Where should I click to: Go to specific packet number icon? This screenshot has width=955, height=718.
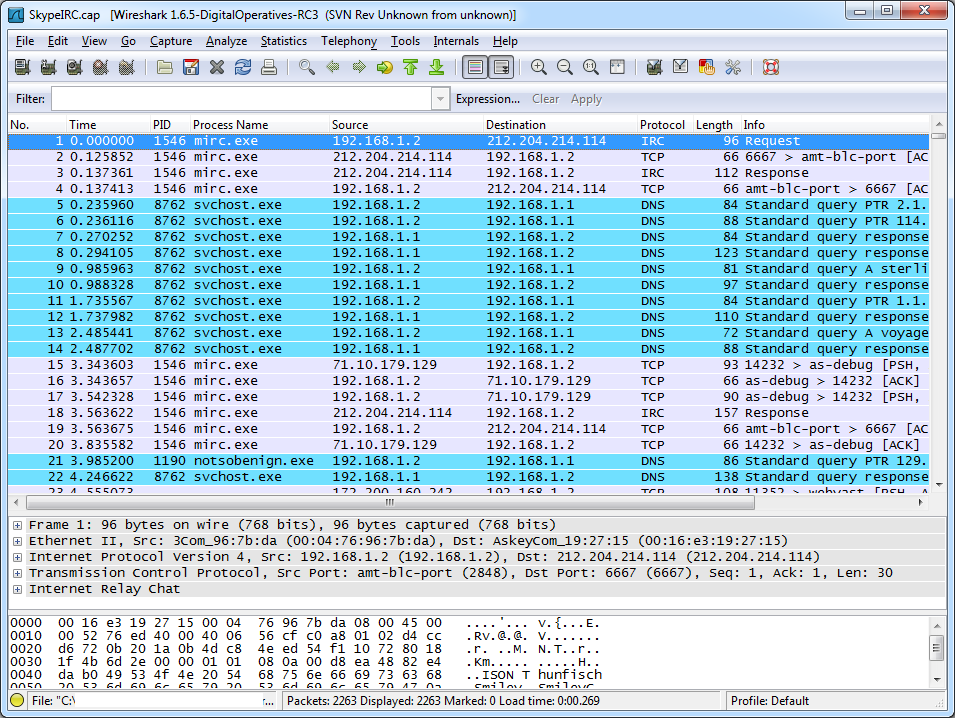click(385, 67)
